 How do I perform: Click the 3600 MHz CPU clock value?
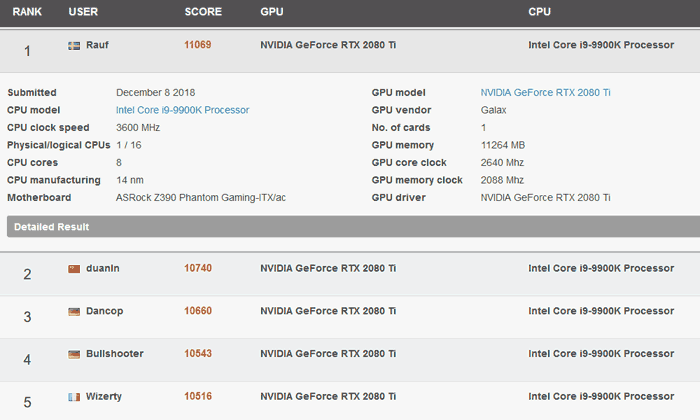[x=138, y=128]
